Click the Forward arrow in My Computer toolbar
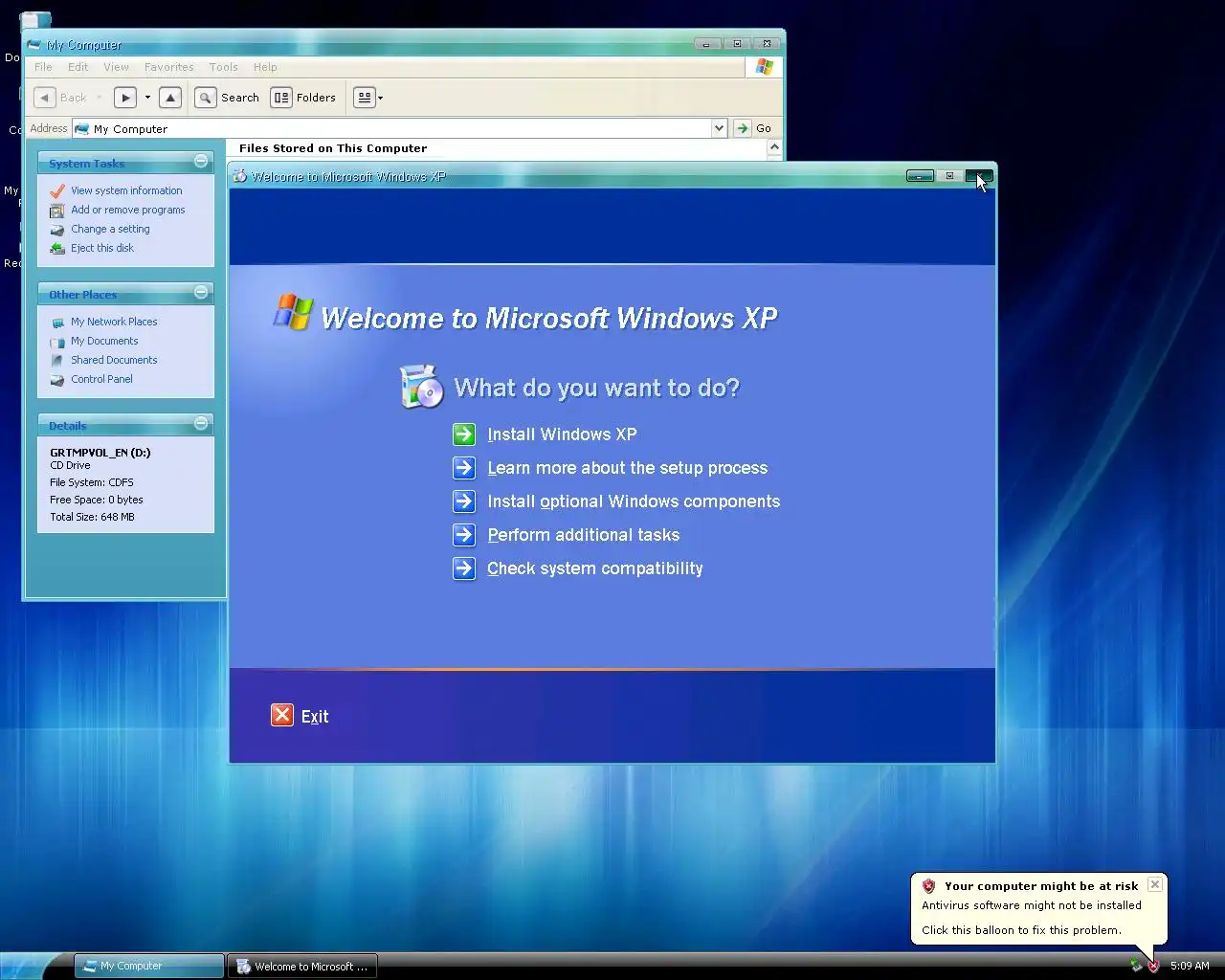The image size is (1225, 980). point(125,98)
